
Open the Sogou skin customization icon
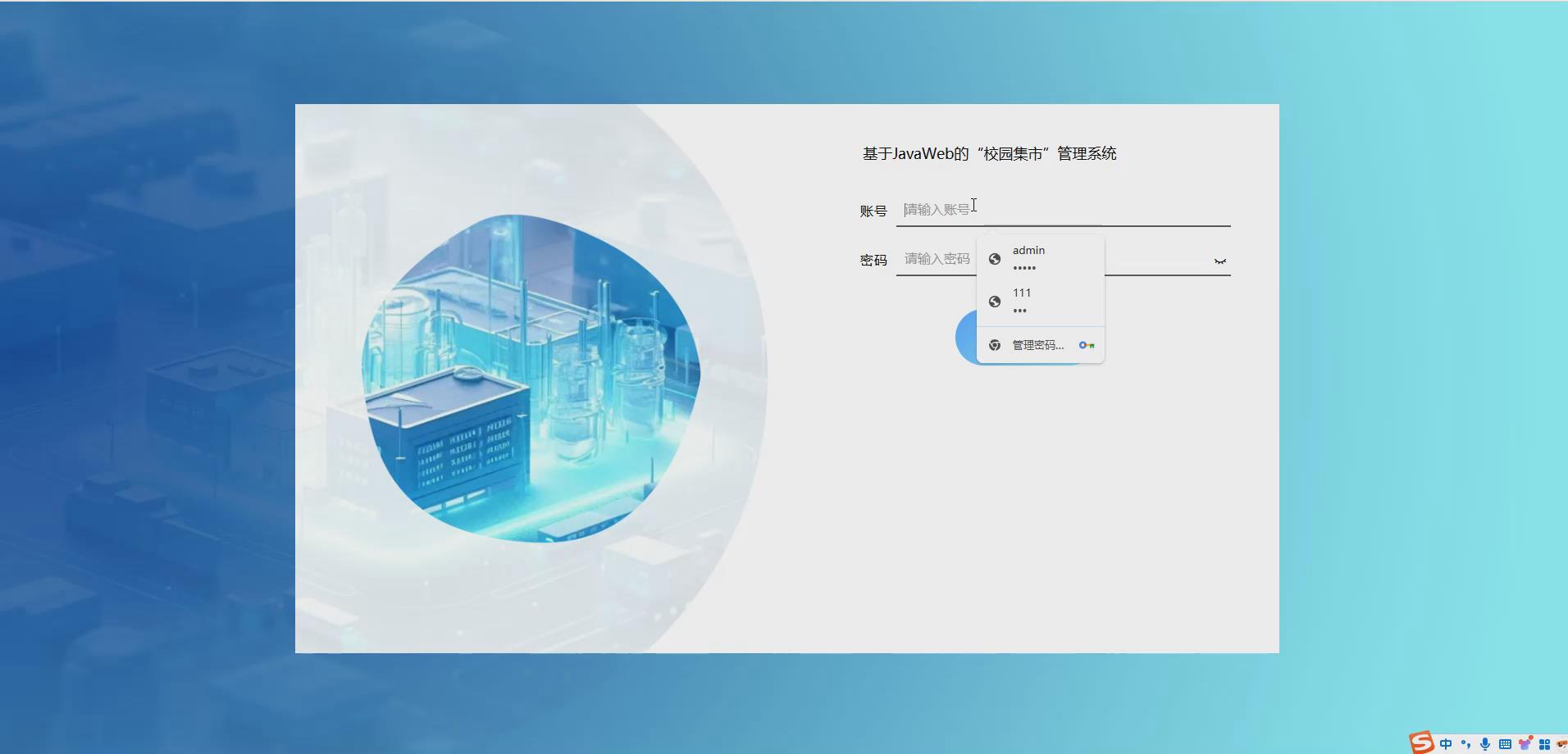tap(1525, 743)
